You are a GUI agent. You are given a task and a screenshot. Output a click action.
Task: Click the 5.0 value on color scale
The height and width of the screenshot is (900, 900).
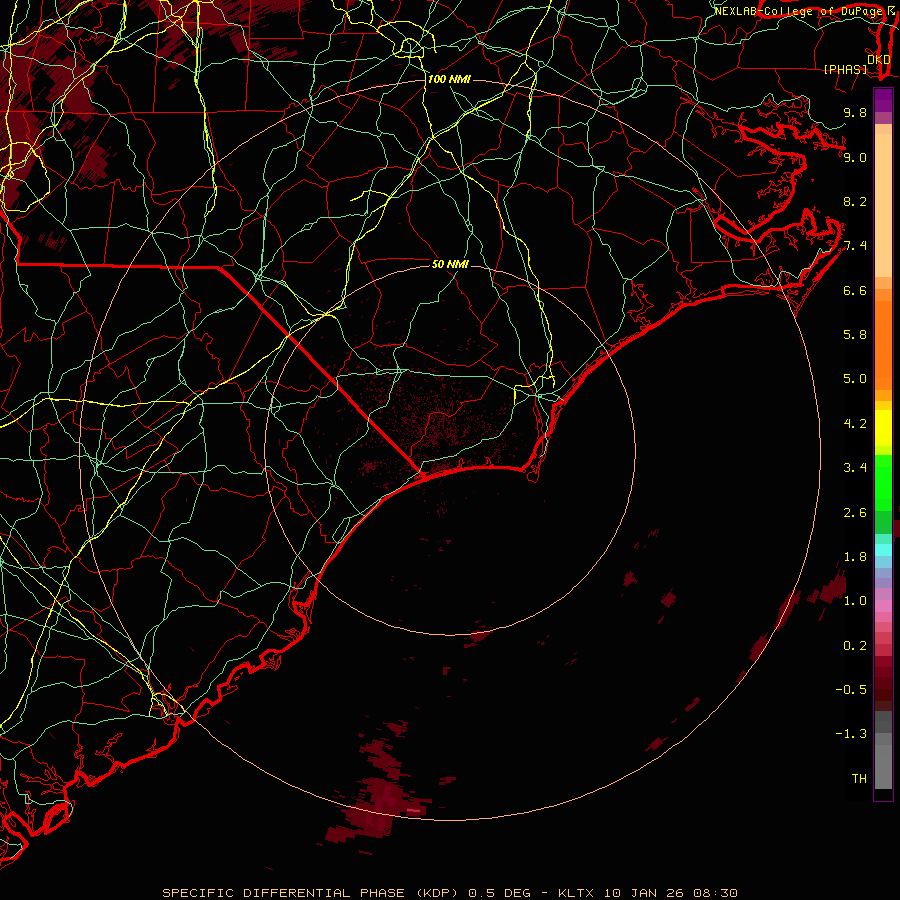point(855,379)
